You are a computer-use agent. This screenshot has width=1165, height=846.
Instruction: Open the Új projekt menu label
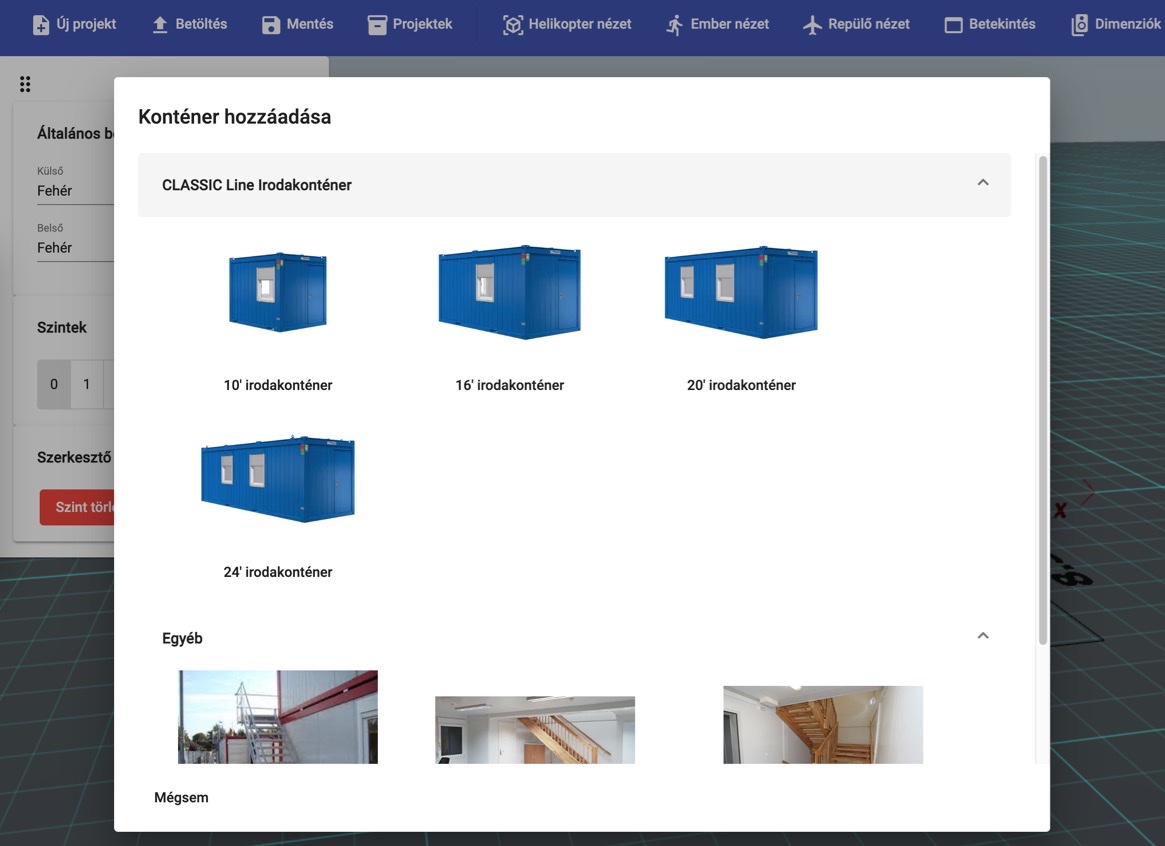coord(86,24)
